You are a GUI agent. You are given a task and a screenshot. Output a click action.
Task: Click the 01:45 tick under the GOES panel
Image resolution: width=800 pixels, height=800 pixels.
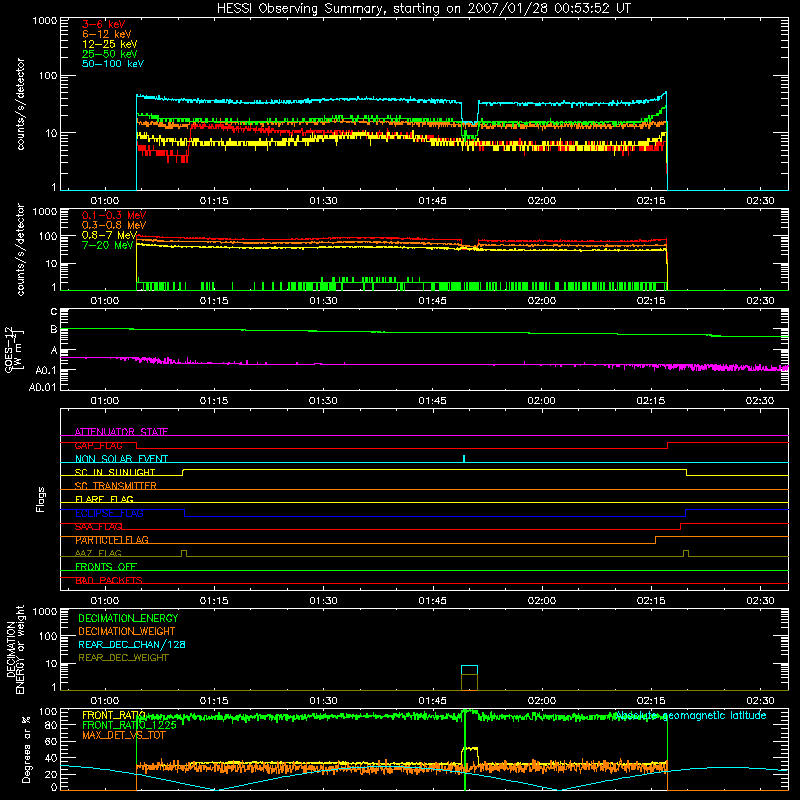(432, 401)
